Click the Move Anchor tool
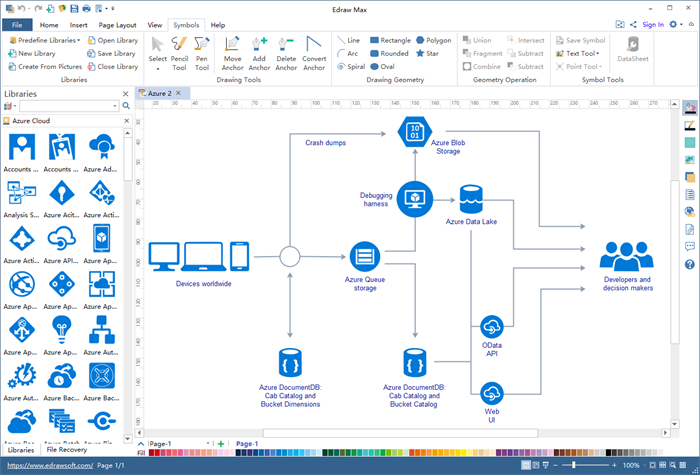 (232, 52)
